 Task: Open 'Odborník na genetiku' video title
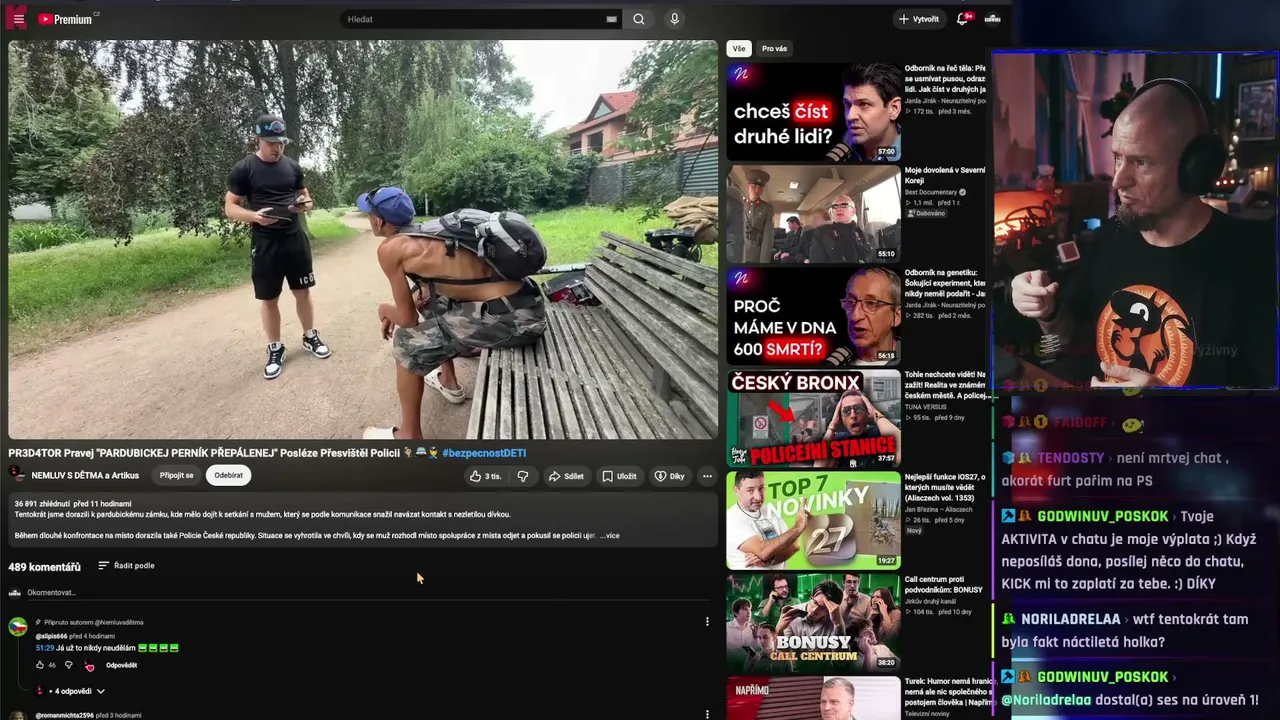click(945, 283)
